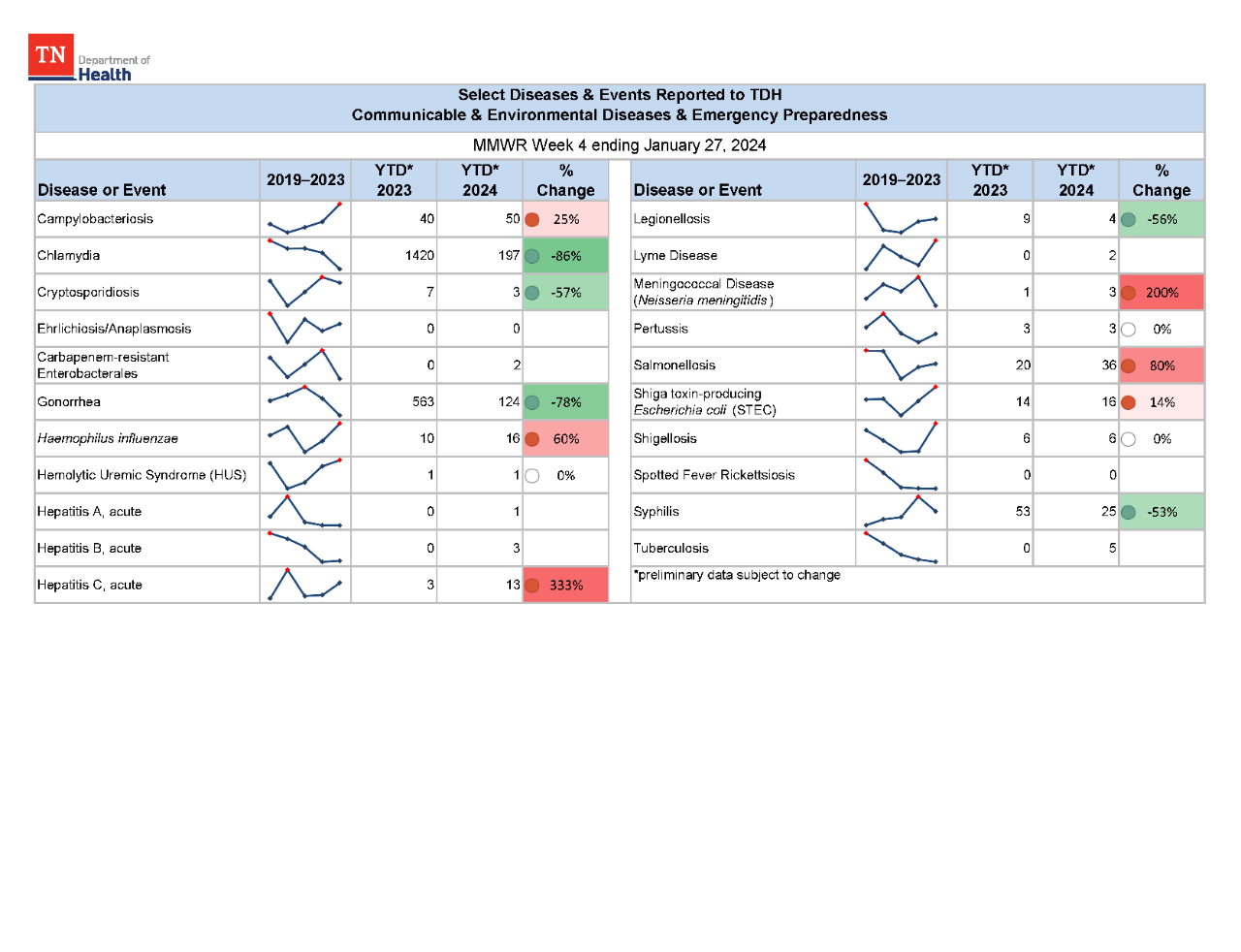Screen dimensions: 1241x952
Task: Click the "Select Diseases & Events Reported to TDH" title
Action: (620, 95)
